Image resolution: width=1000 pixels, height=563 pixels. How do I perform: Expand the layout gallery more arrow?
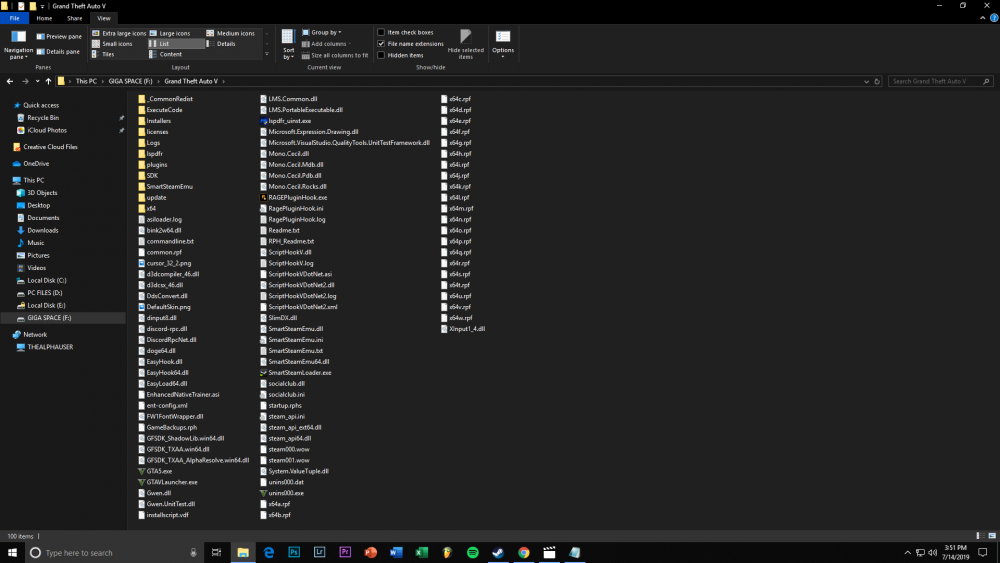267,55
